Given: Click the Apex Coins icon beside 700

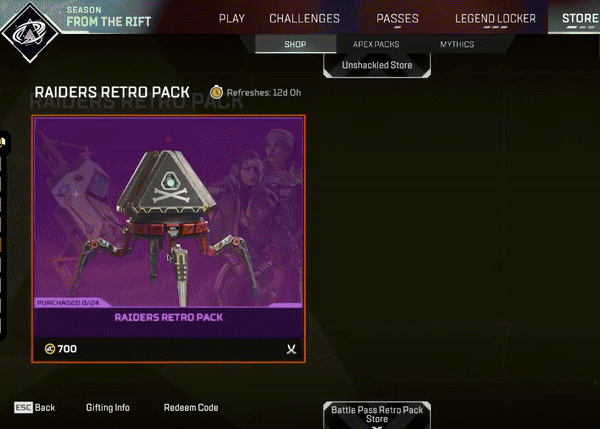Looking at the screenshot, I should click(x=50, y=349).
